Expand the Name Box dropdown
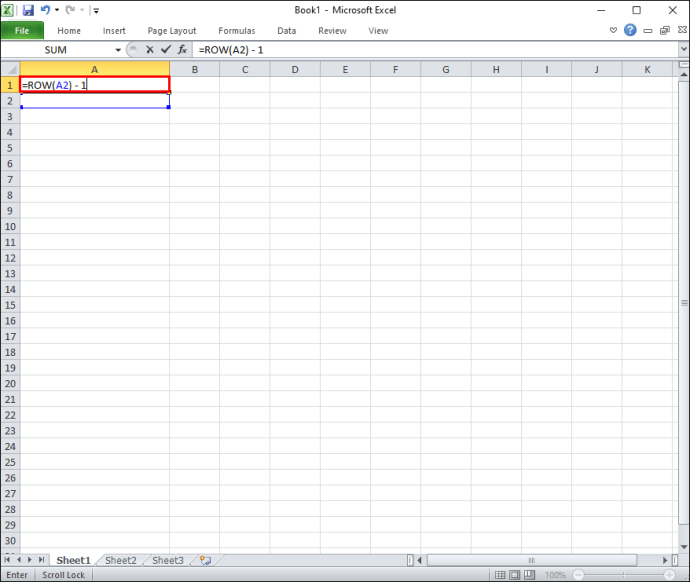Screen dimensions: 690x582 click(118, 50)
